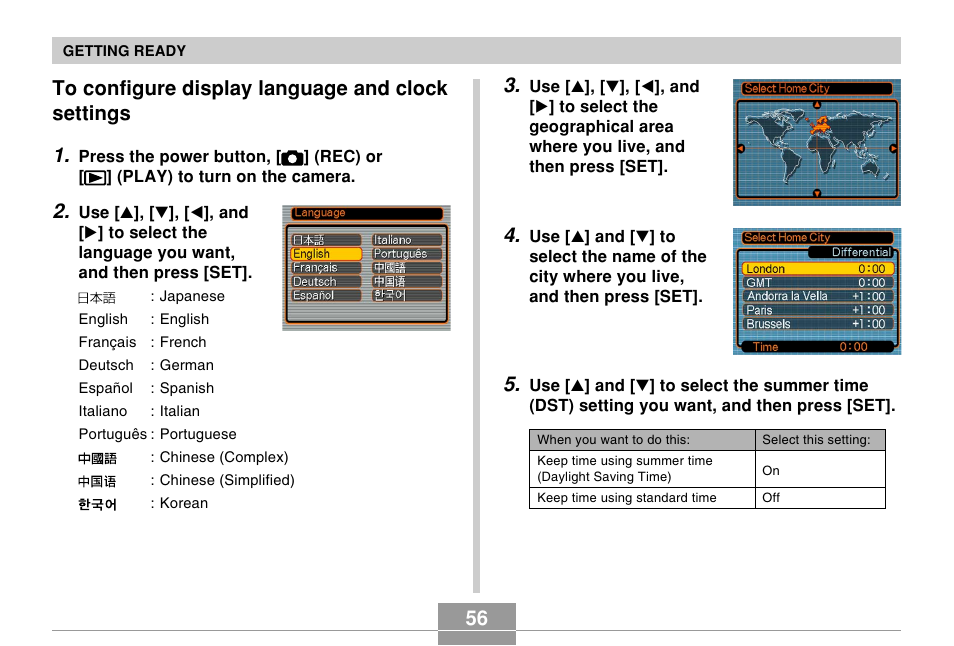Click the PLAY icon in step 1
Image resolution: width=954 pixels, height=646 pixels.
[95, 178]
